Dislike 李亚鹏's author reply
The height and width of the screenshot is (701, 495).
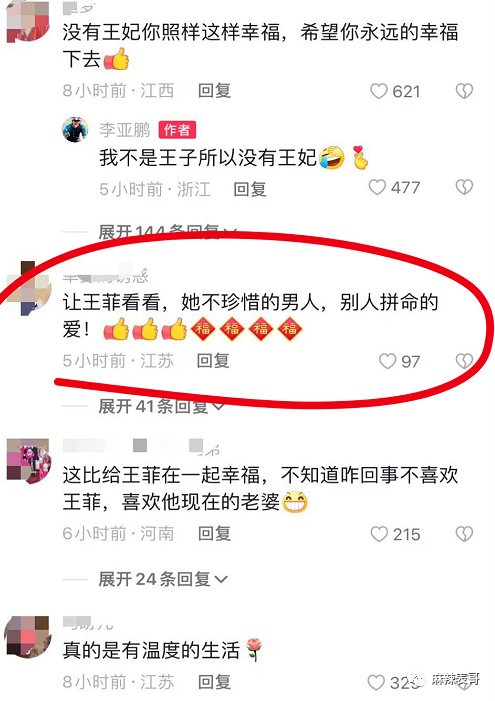tap(464, 187)
